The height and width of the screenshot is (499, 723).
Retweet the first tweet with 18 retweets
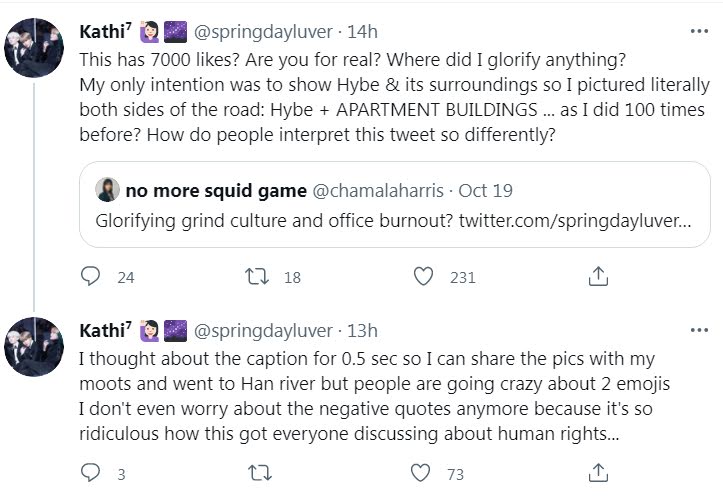(x=257, y=276)
